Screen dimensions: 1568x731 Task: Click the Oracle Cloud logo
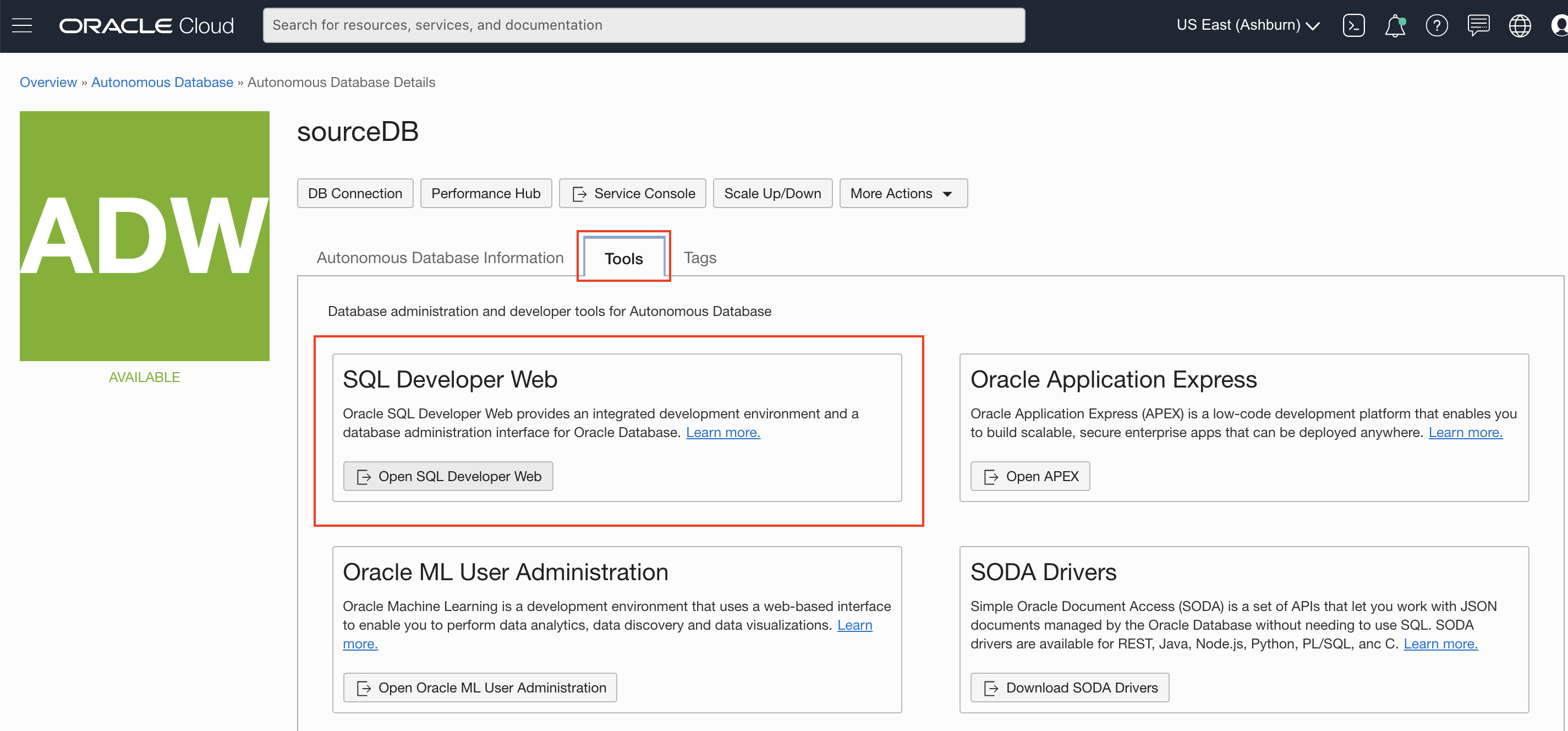click(x=146, y=25)
